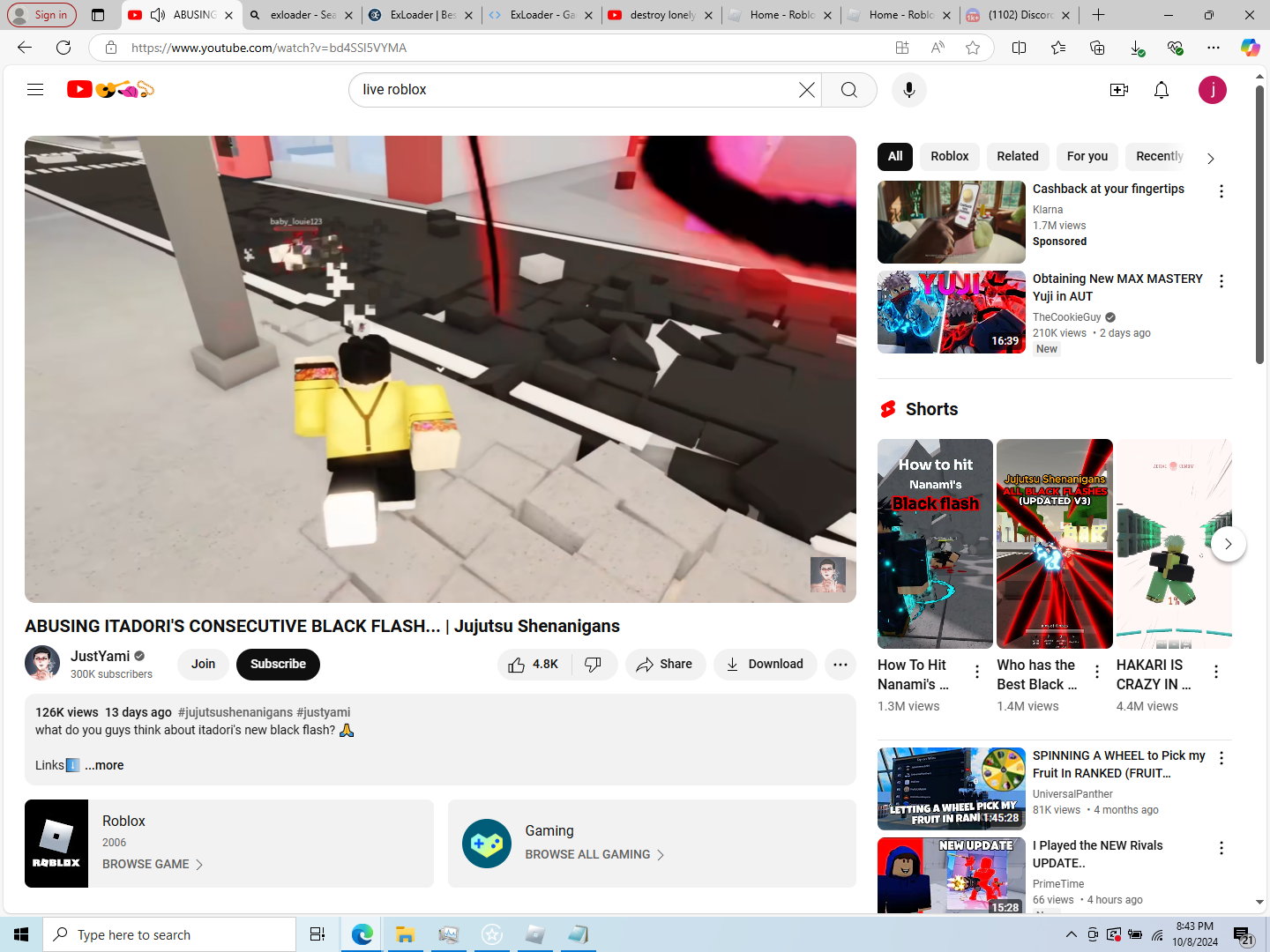Sign in to browser profile

point(41,15)
